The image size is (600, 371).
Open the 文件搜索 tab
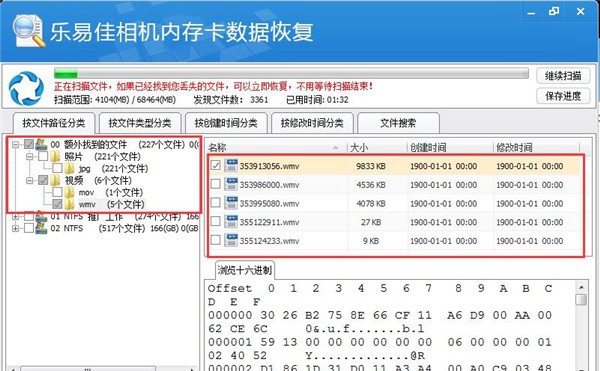click(398, 123)
